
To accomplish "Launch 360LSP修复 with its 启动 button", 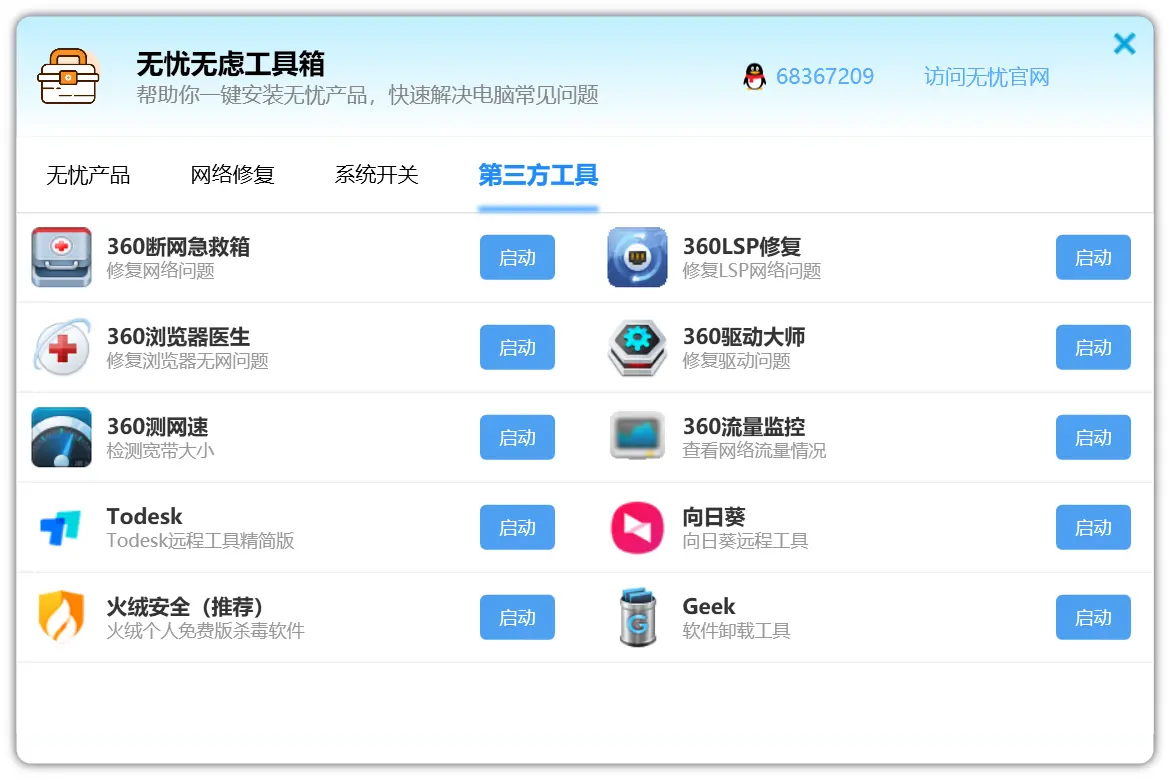I will (1093, 258).
